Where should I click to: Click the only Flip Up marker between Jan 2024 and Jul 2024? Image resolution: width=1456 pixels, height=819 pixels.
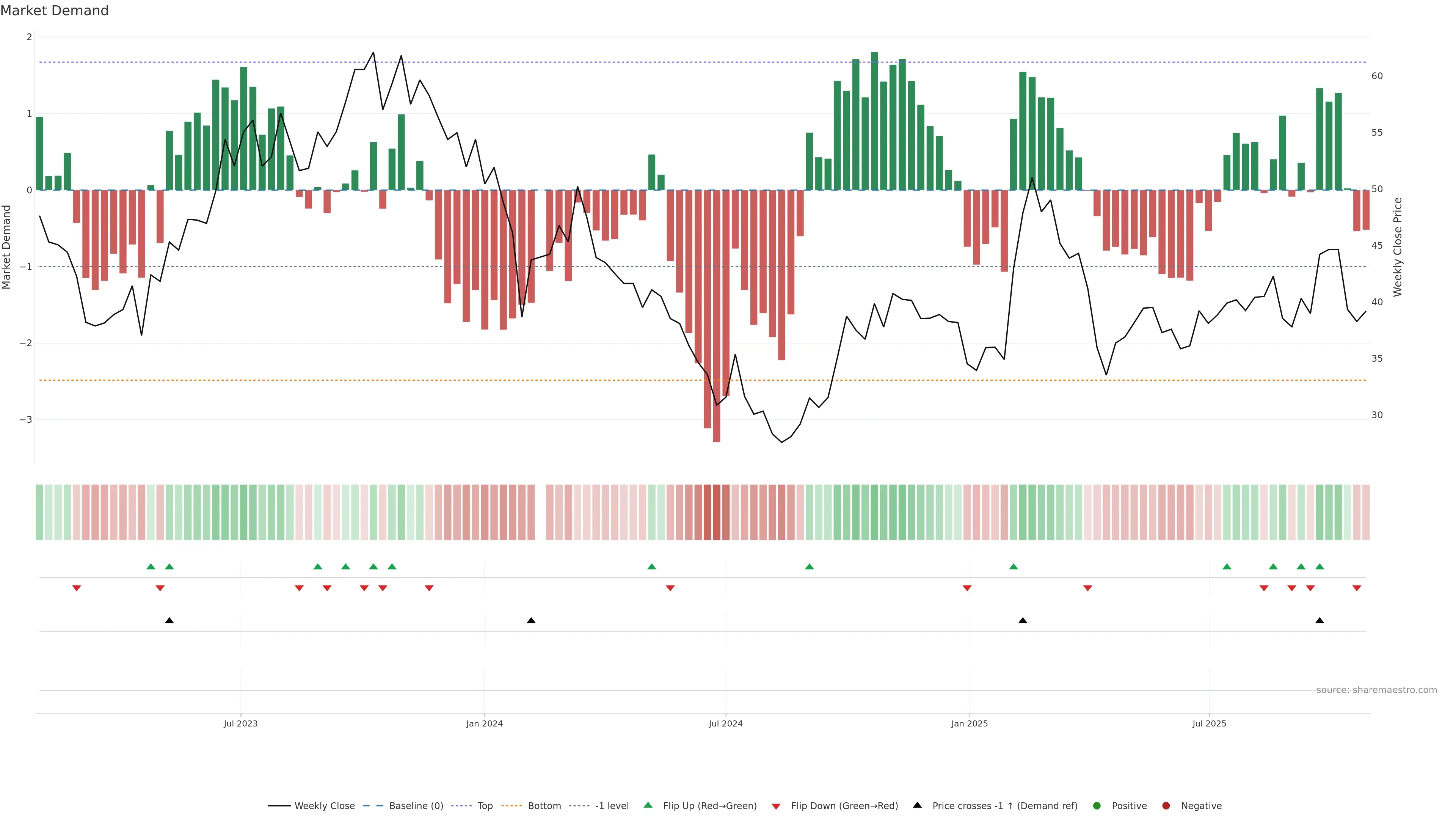(652, 566)
